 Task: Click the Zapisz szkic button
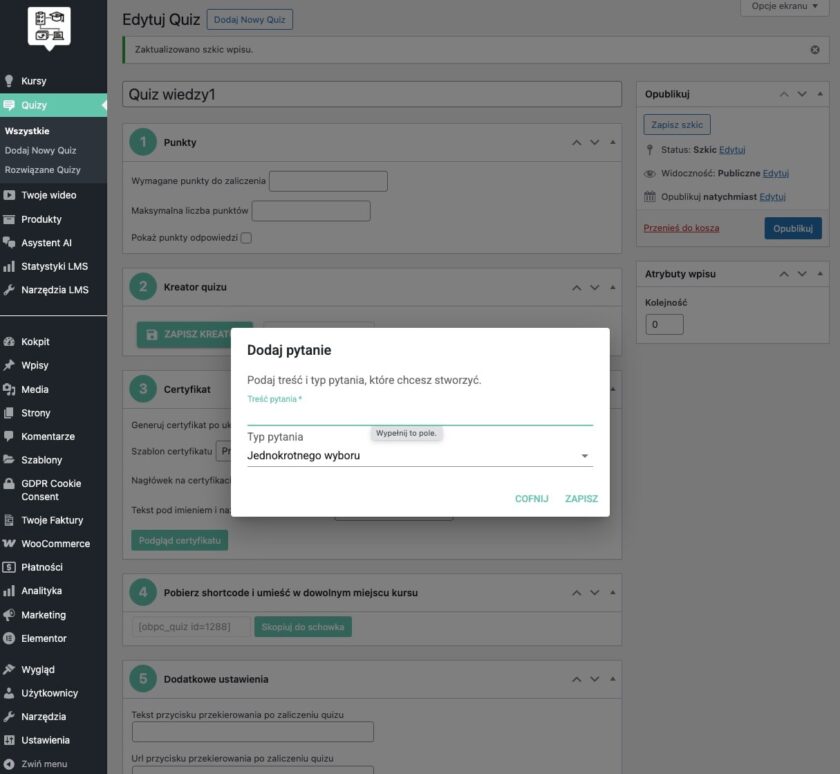point(676,124)
